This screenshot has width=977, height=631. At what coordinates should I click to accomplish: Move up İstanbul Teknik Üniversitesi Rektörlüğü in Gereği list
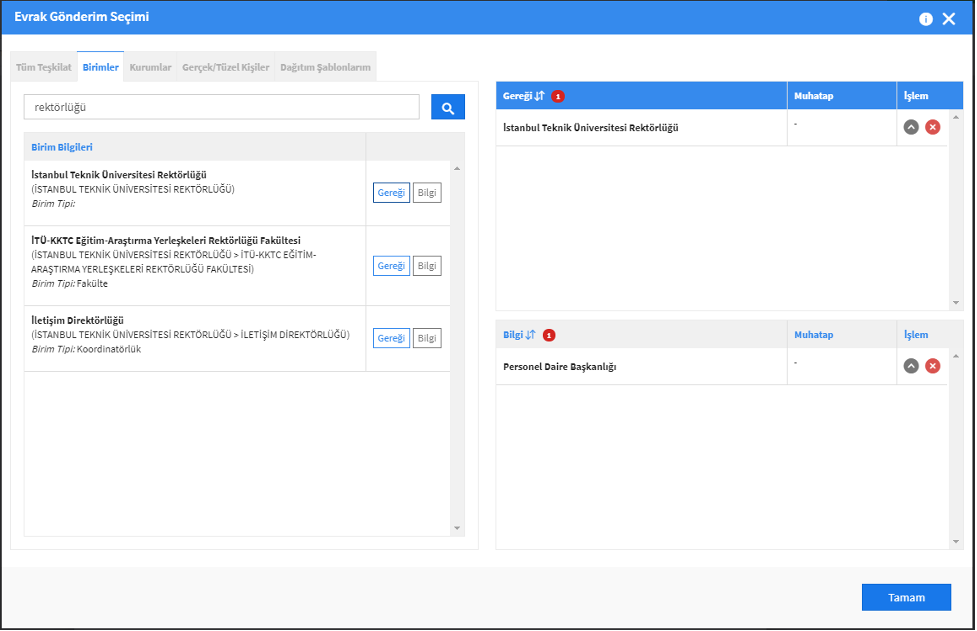(x=911, y=127)
